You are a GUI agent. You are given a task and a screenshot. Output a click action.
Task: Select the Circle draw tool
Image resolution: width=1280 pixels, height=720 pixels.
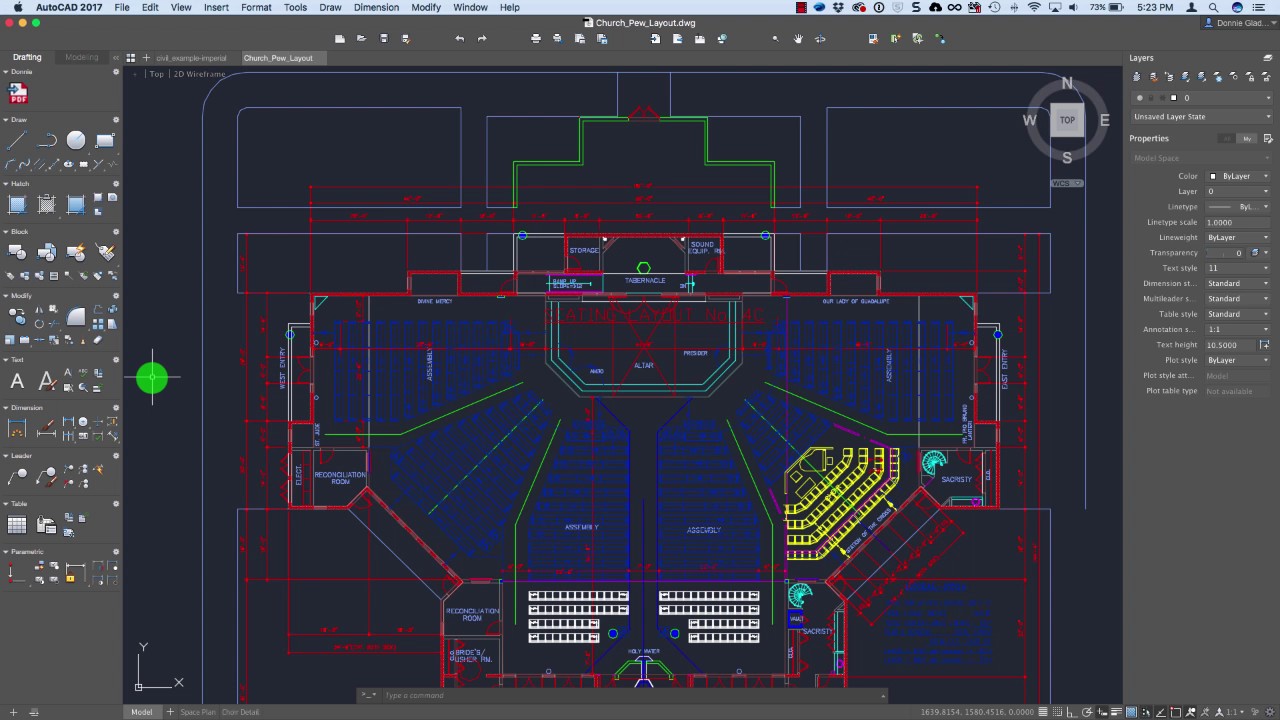pyautogui.click(x=76, y=141)
